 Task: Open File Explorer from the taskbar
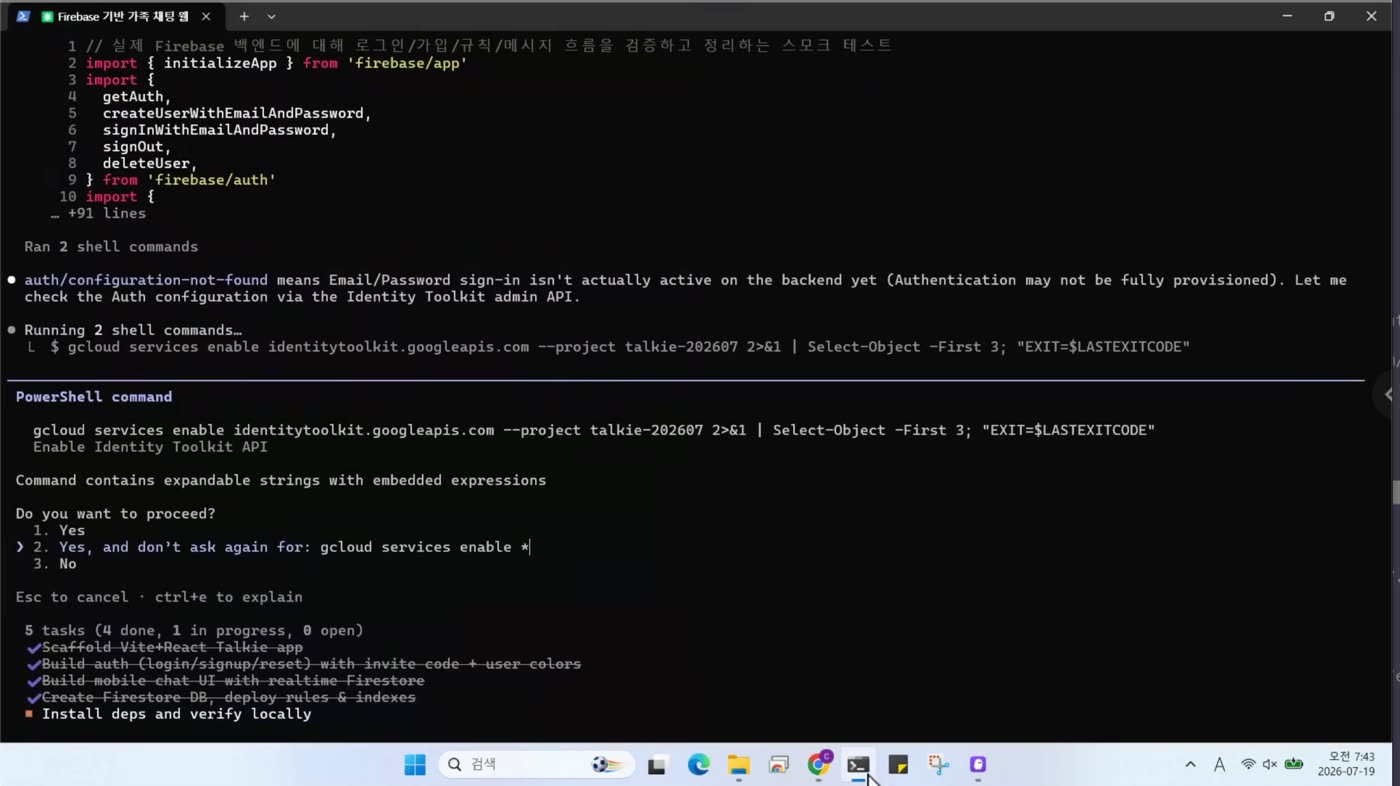click(738, 765)
